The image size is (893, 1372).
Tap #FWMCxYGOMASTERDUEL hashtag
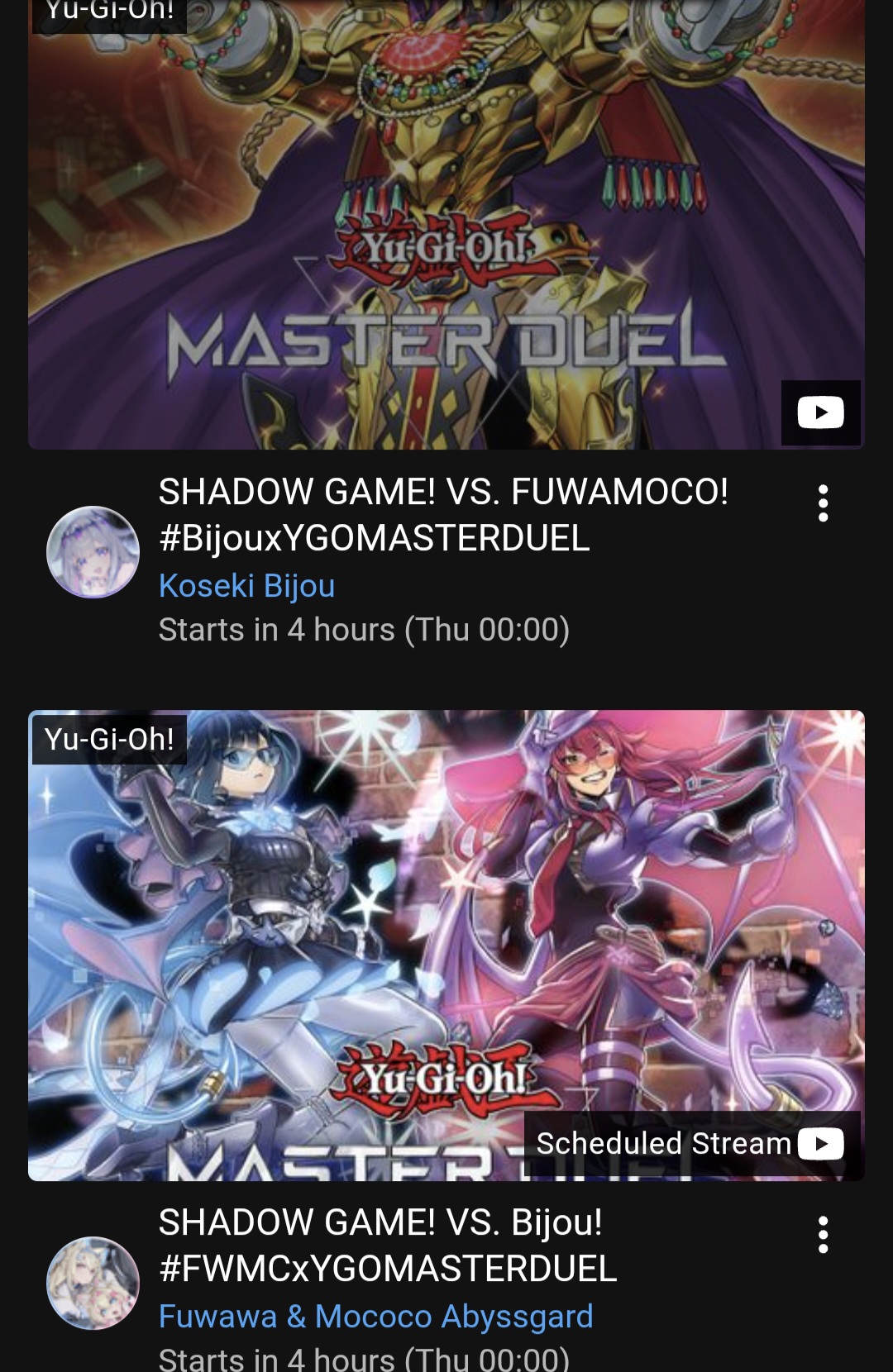click(x=388, y=1269)
